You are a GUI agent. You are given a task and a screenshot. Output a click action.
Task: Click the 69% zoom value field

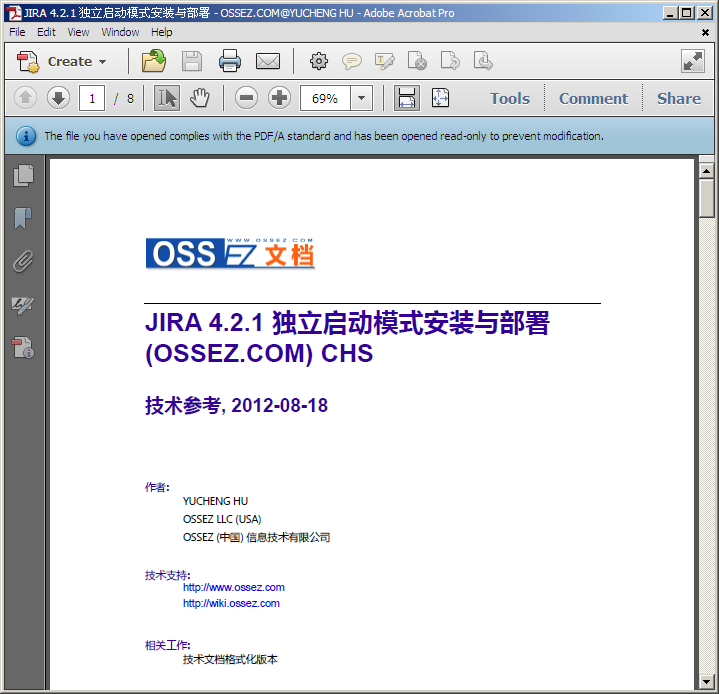point(325,98)
